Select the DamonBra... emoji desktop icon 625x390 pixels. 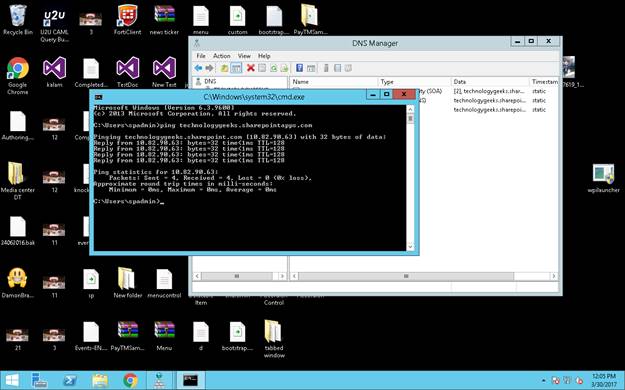18,283
